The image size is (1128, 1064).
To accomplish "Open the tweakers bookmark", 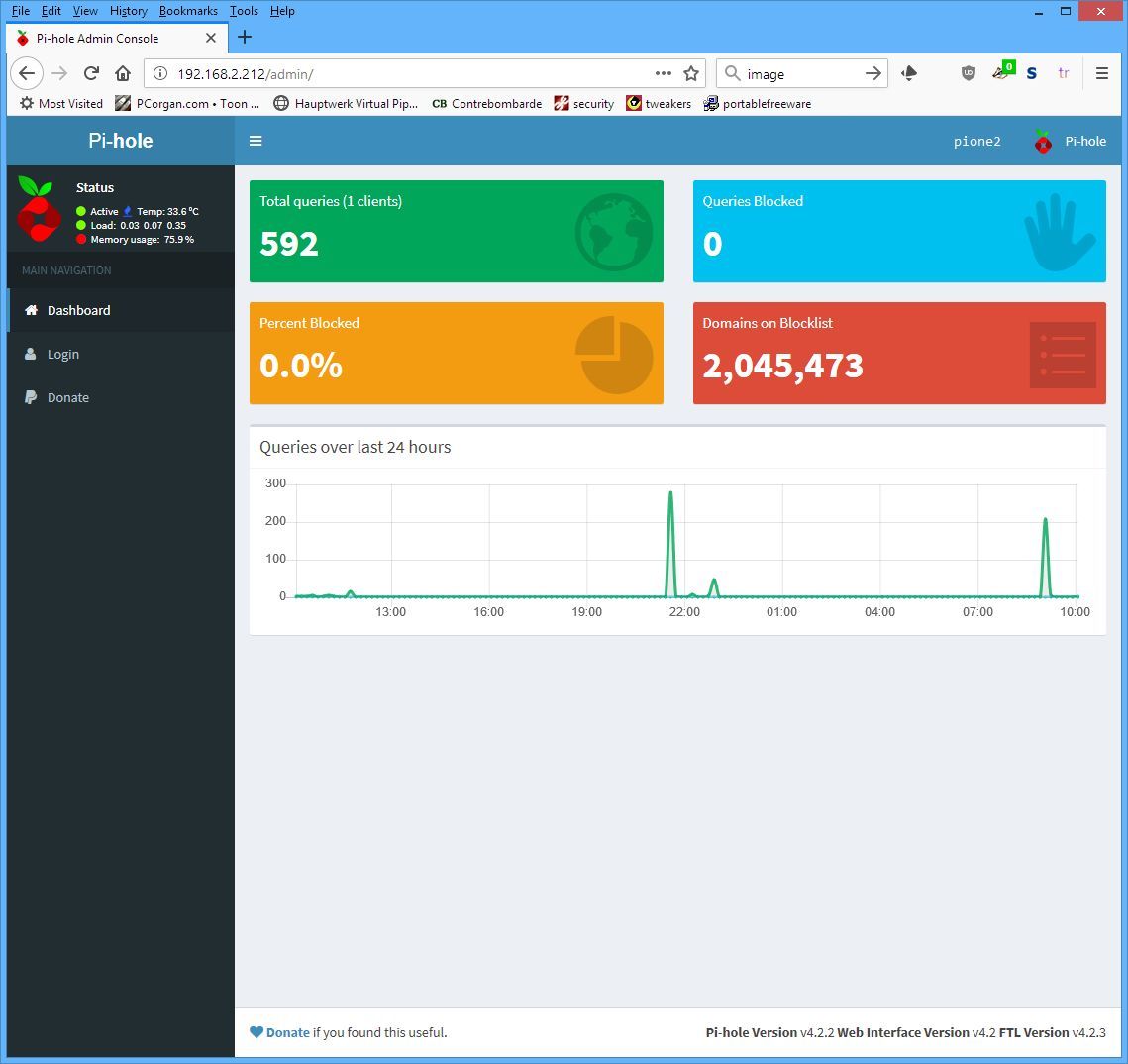I will pyautogui.click(x=659, y=104).
